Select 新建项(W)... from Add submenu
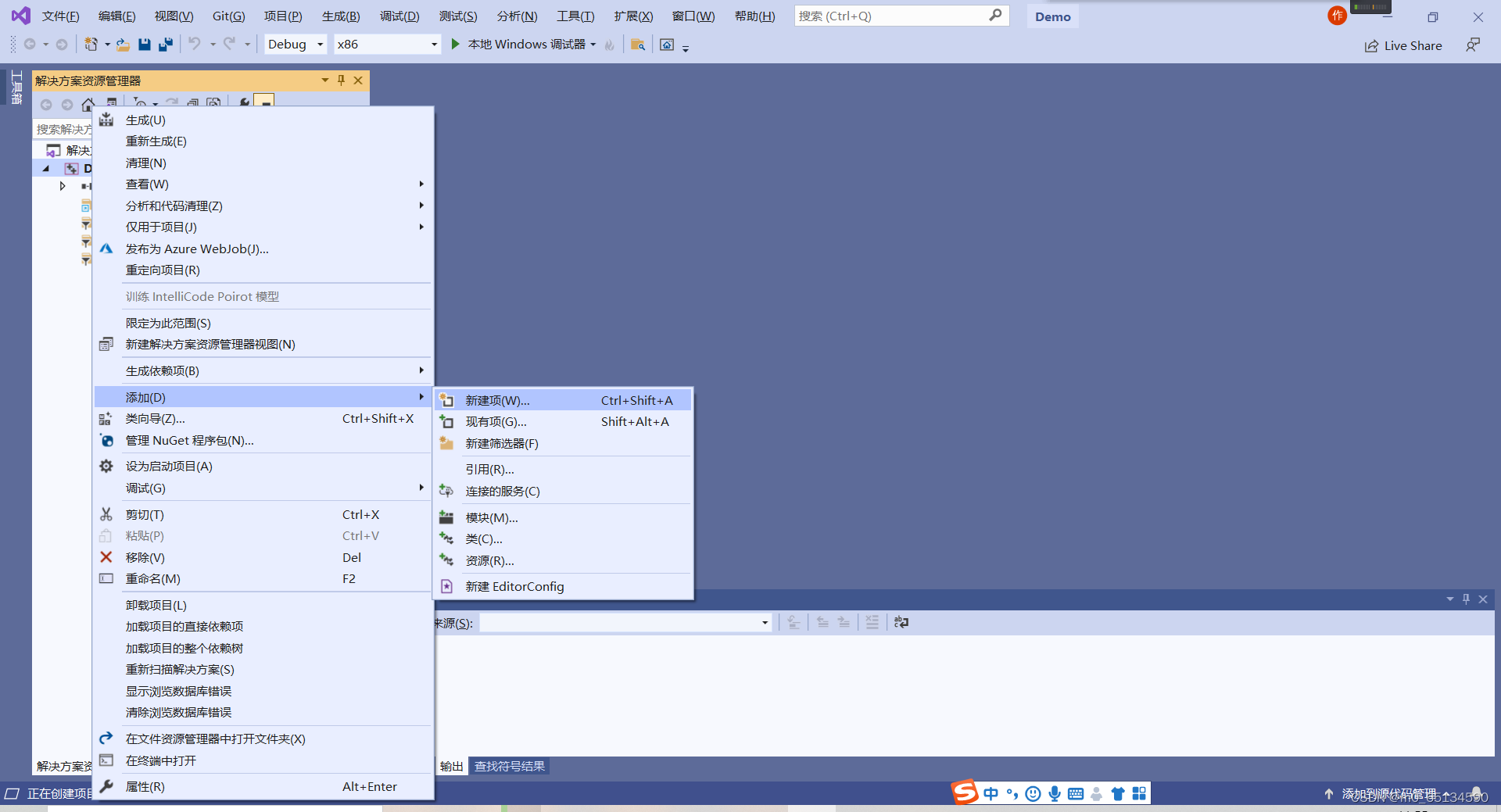 (x=564, y=400)
